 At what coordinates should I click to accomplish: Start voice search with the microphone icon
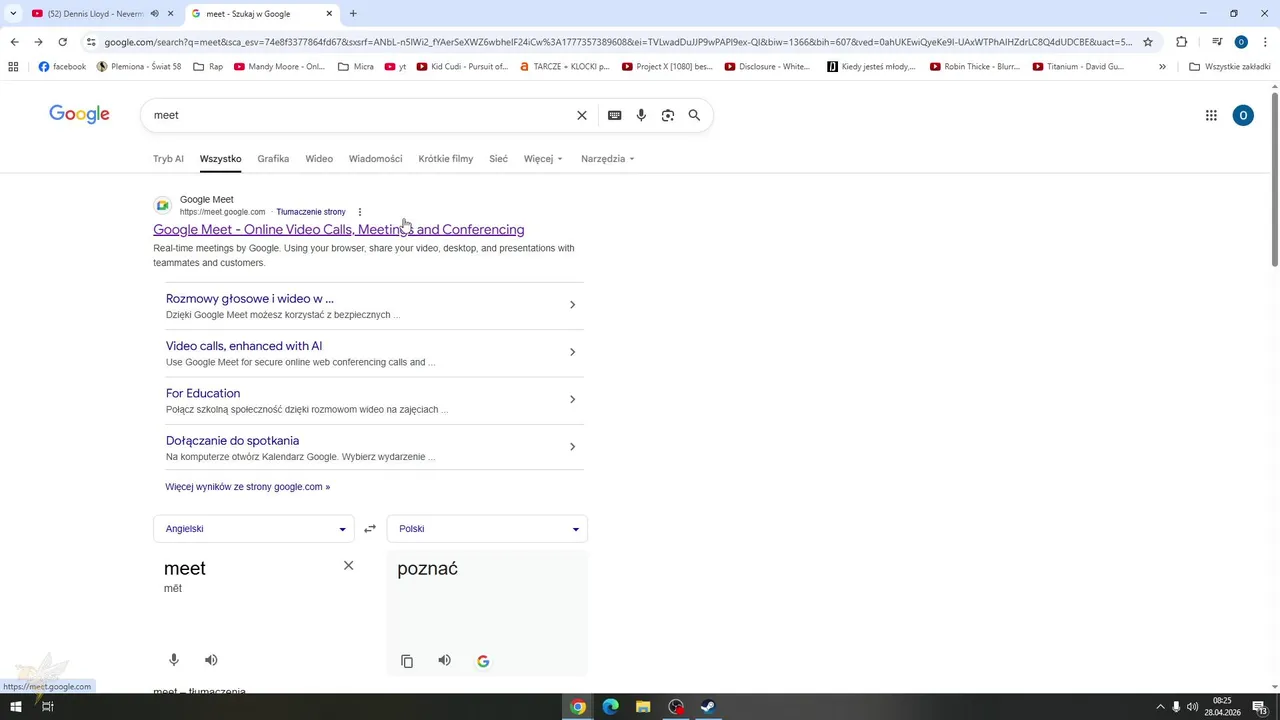pyautogui.click(x=641, y=115)
